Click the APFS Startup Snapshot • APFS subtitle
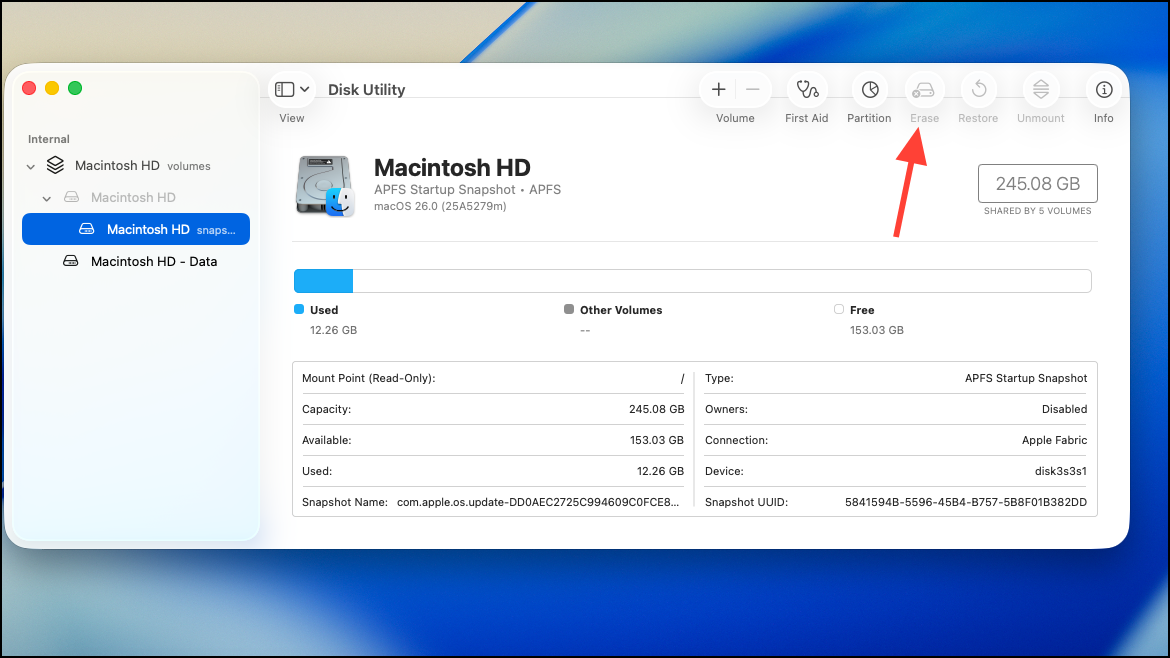This screenshot has height=658, width=1170. coord(467,189)
